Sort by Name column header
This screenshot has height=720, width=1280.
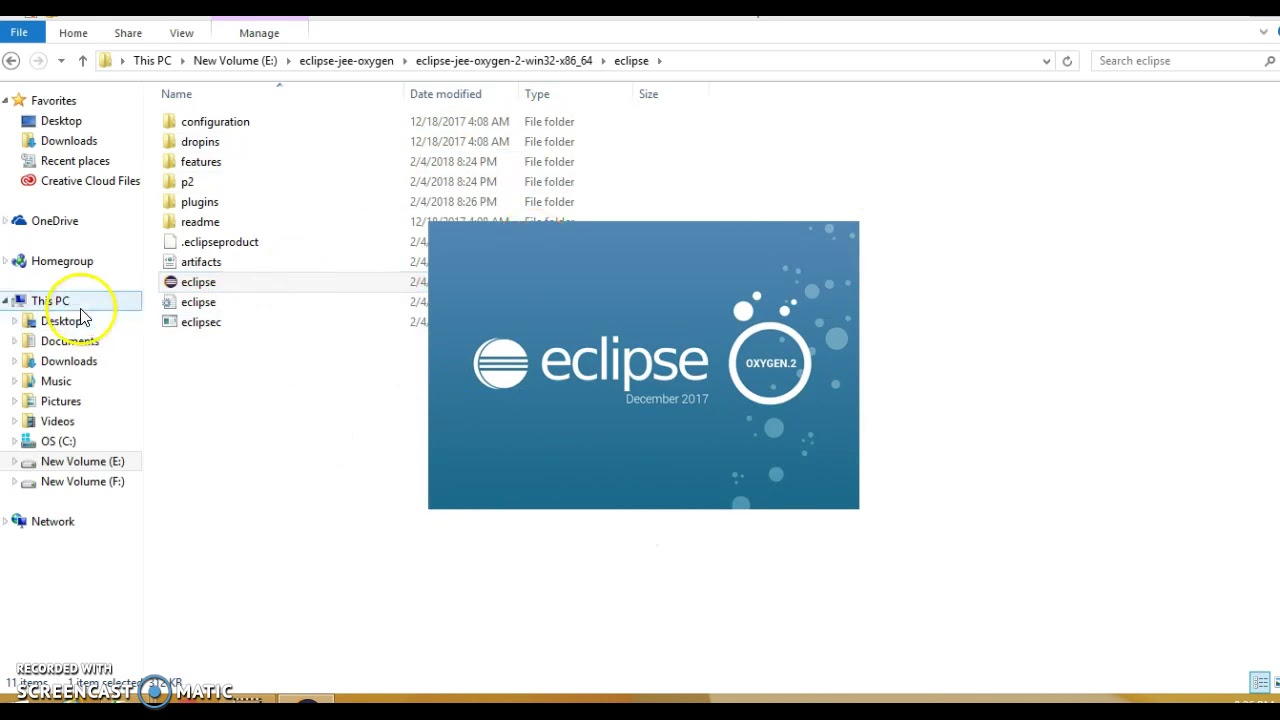click(176, 94)
